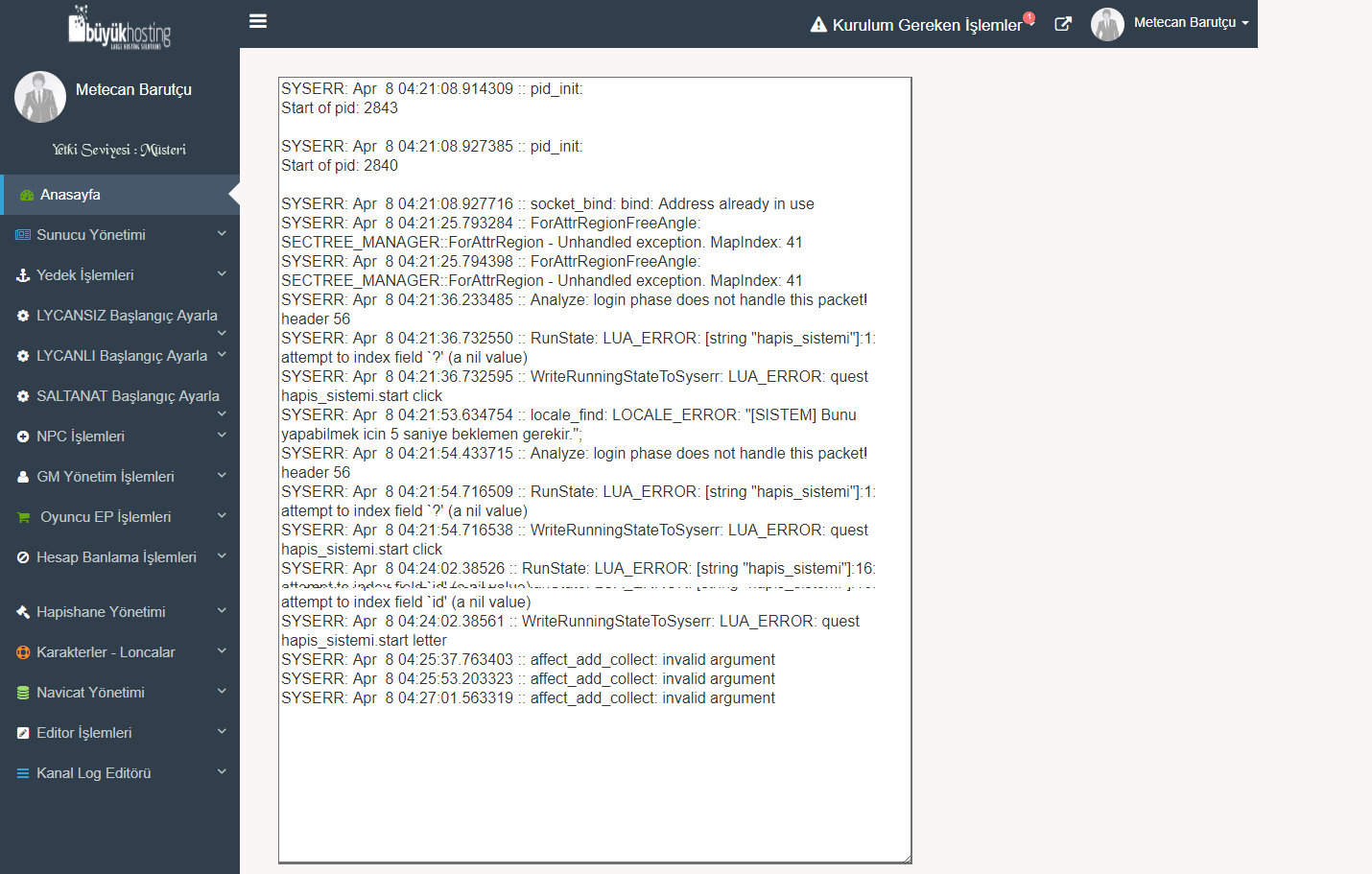Expand the Sunucu Yönetimi submenu chevron
1372x874 pixels.
point(222,233)
